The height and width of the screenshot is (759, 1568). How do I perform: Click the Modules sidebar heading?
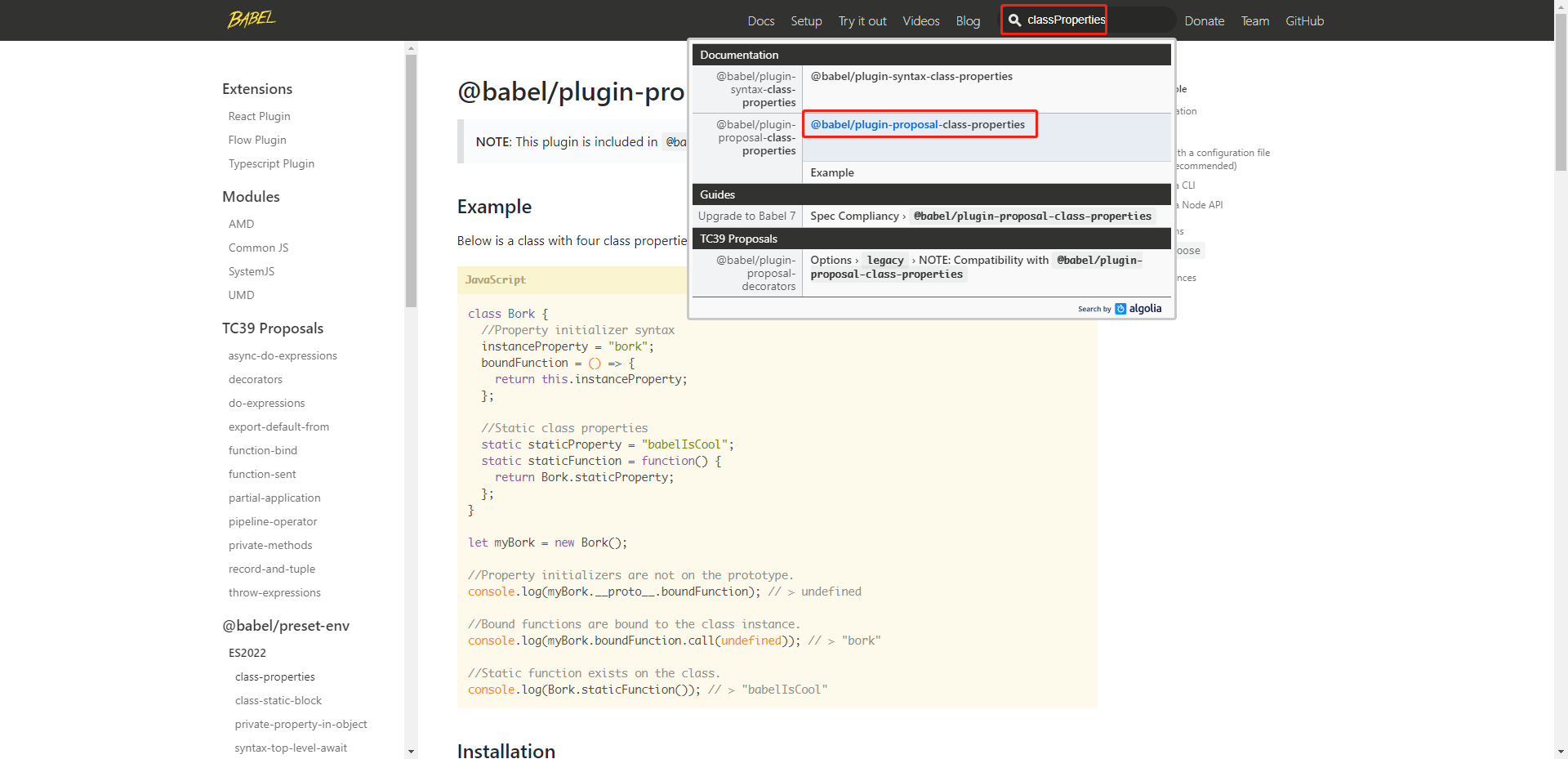click(251, 197)
